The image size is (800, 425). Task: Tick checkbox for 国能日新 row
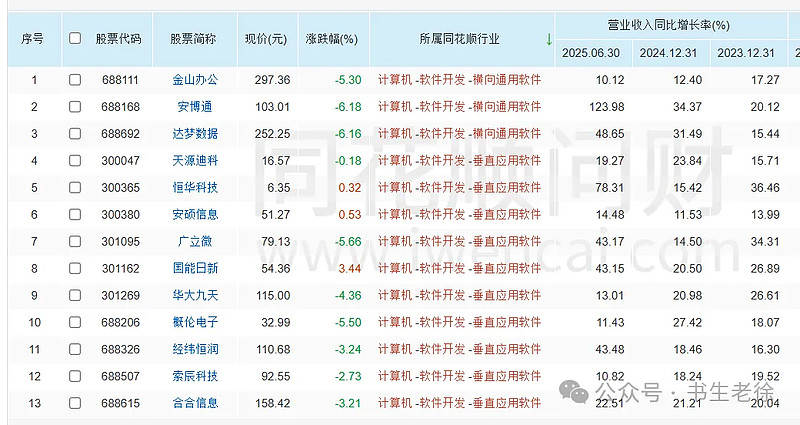pyautogui.click(x=75, y=268)
